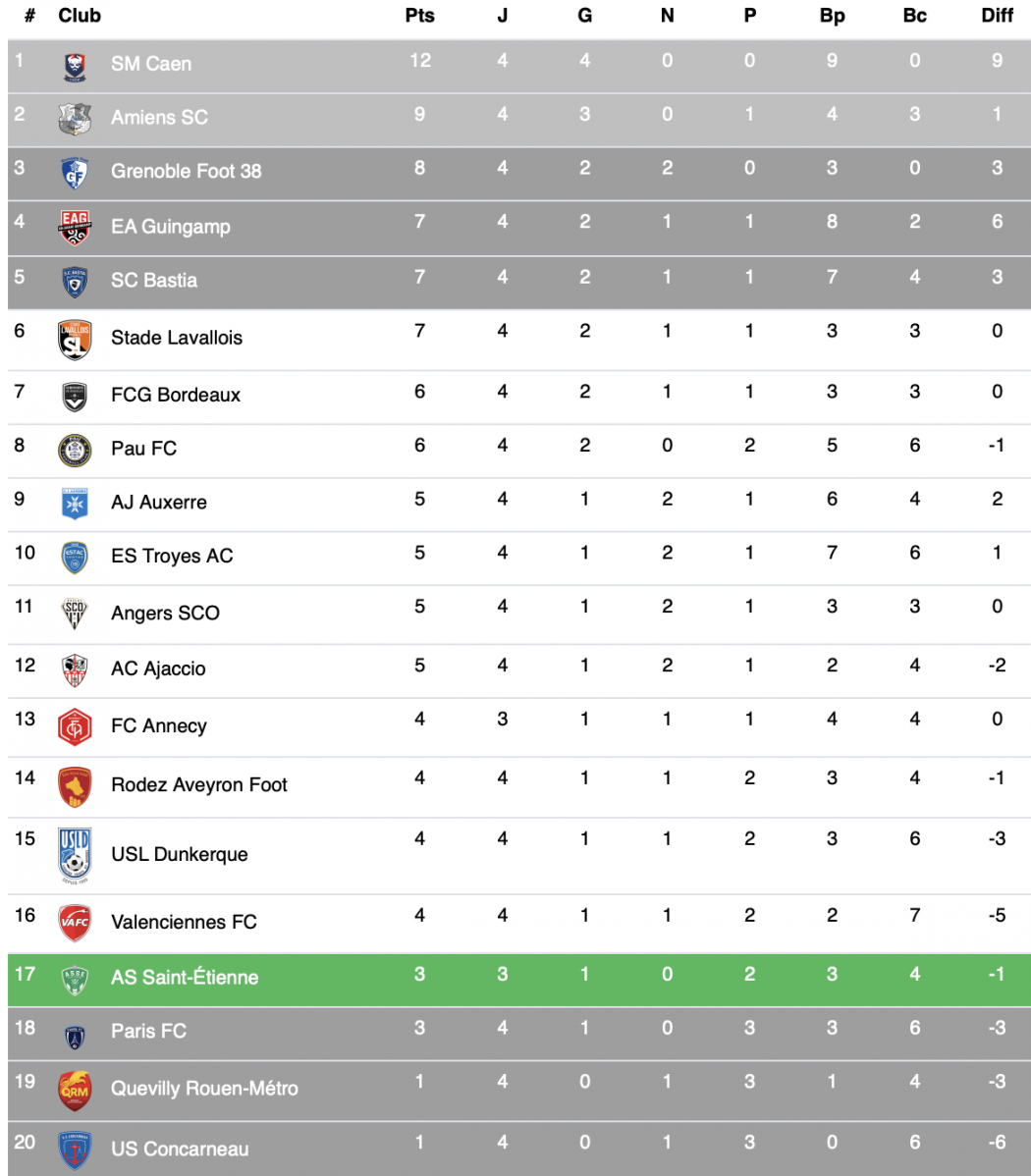
Task: Sort table by Pts column header
Action: pyautogui.click(x=419, y=16)
